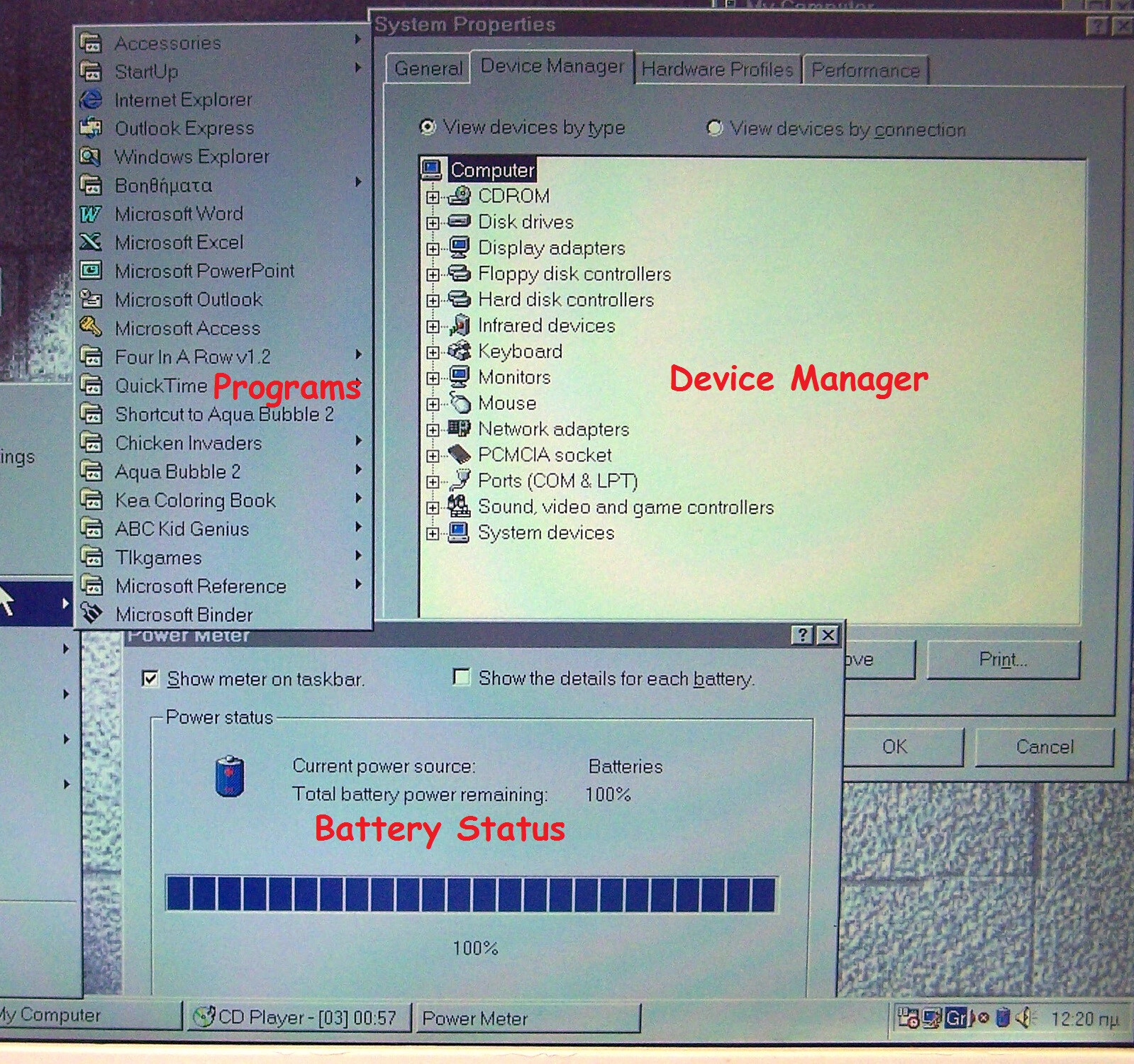
Task: Open the Microsoft Reference submenu
Action: (223, 586)
